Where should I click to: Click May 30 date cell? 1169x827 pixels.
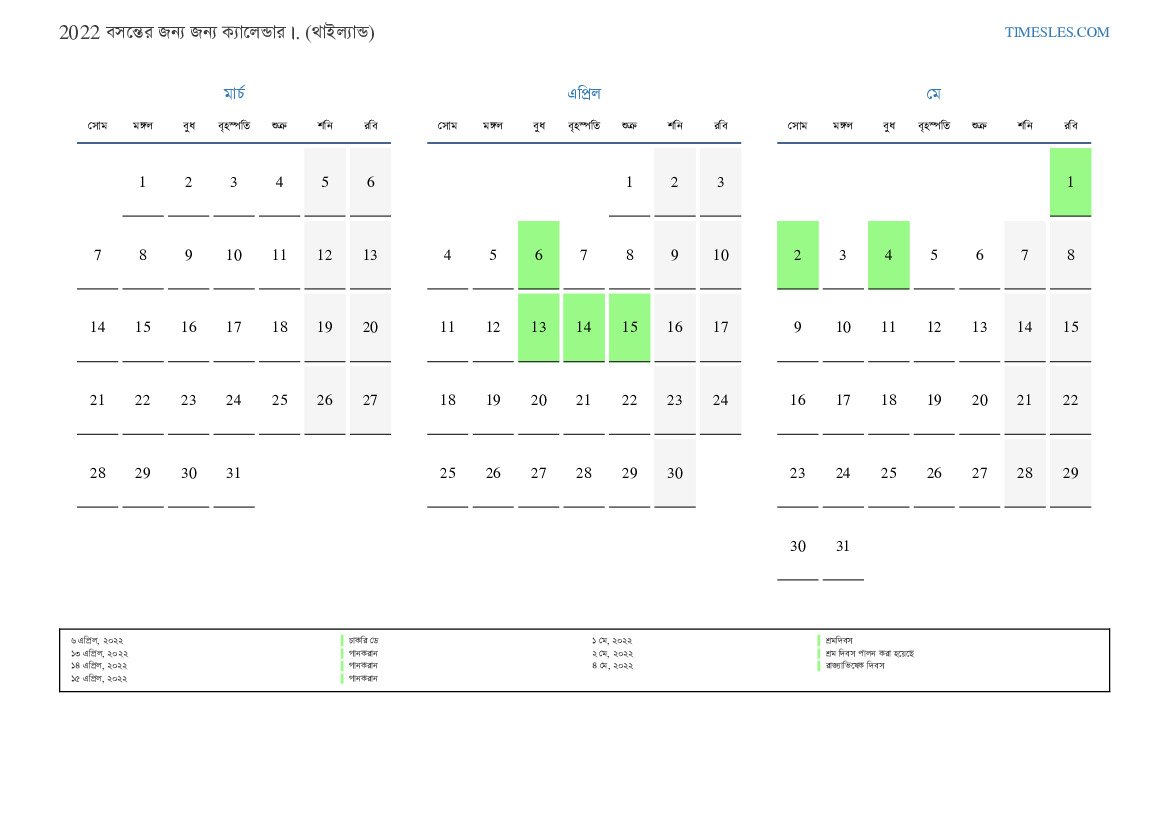(x=797, y=546)
